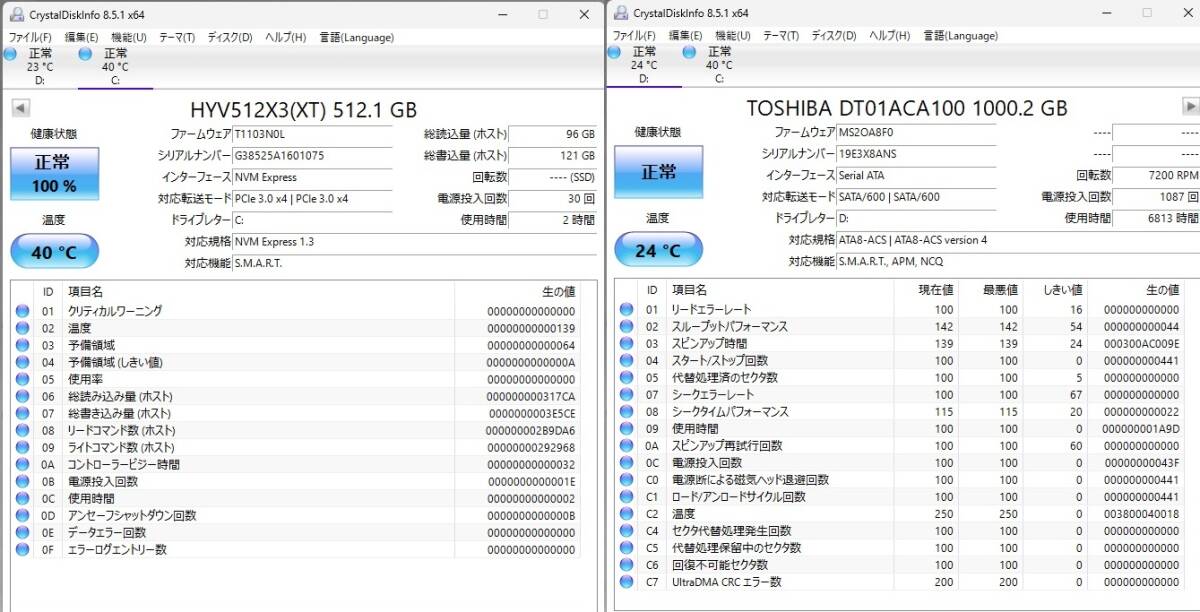Click the 40 °C temperature button in the HYV512X3 window
1200x612 pixels.
click(x=54, y=252)
